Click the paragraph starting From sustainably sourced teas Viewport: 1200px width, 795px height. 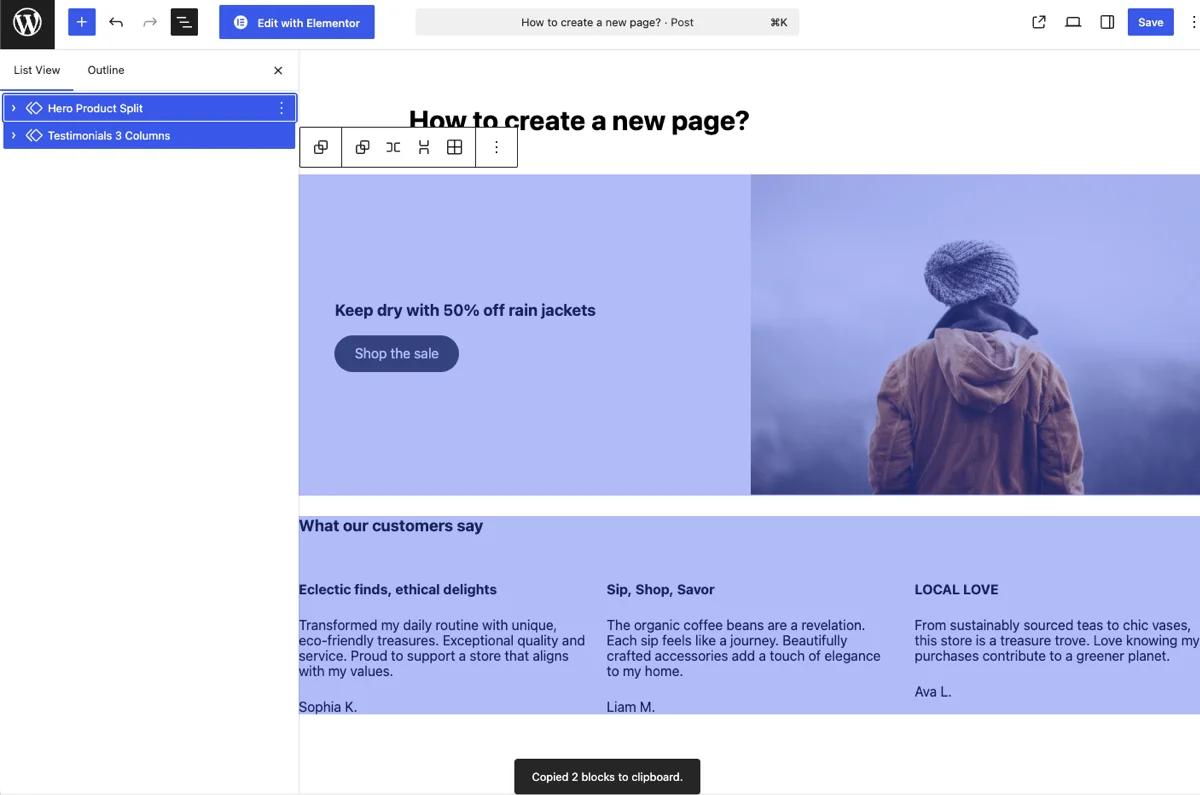point(1056,640)
